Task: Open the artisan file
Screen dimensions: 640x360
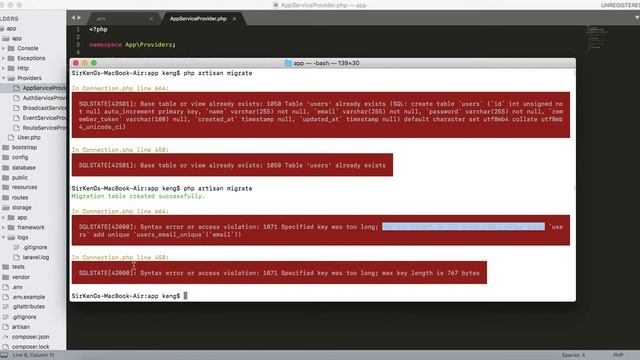Action: click(20, 327)
